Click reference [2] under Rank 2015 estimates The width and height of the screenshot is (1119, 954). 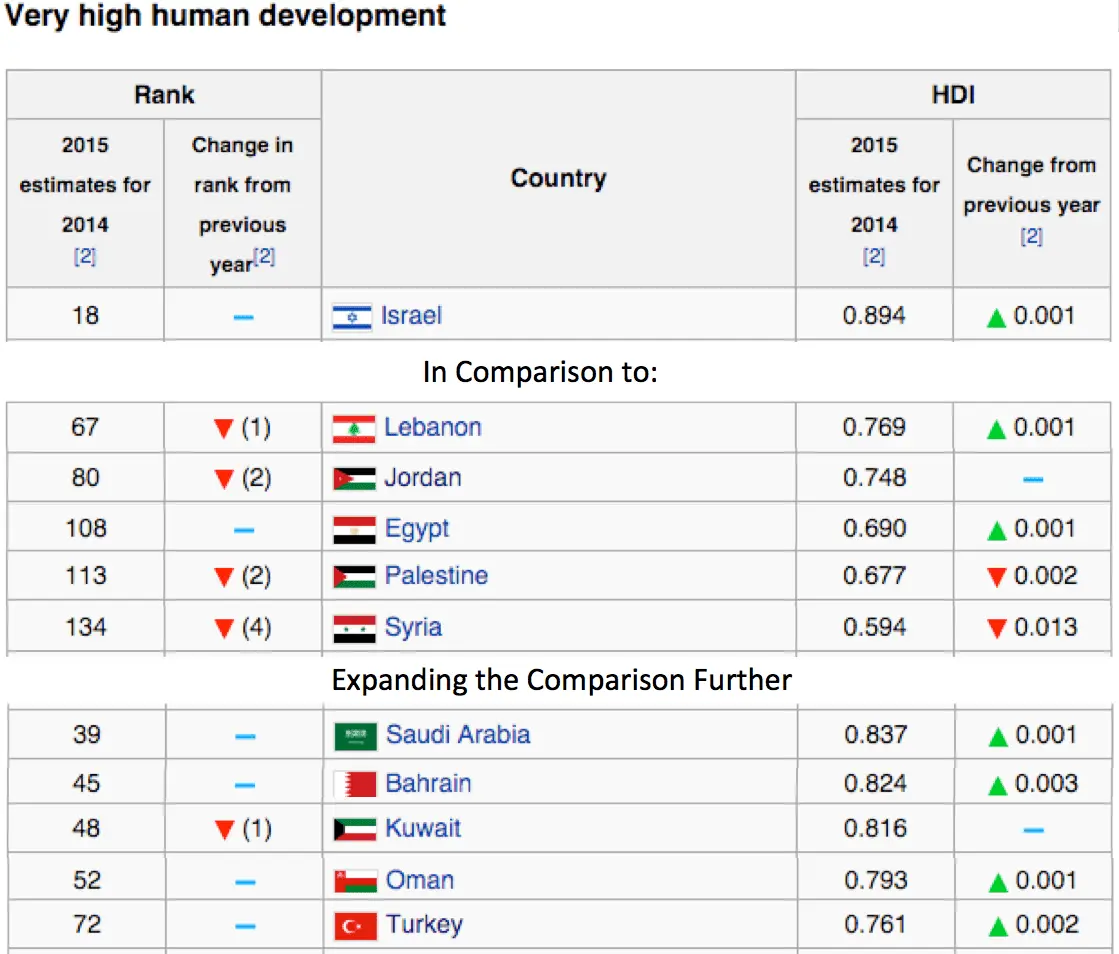click(85, 257)
